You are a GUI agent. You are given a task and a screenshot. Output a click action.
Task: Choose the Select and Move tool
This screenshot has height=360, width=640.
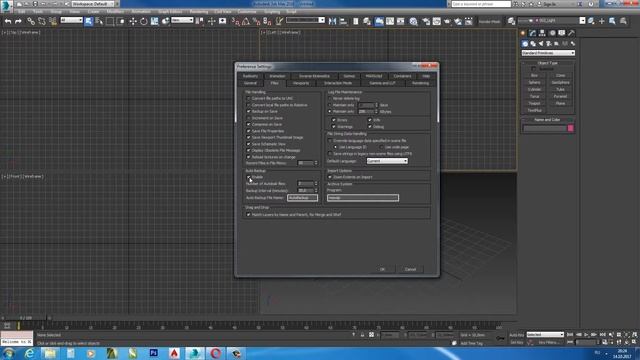(x=133, y=21)
